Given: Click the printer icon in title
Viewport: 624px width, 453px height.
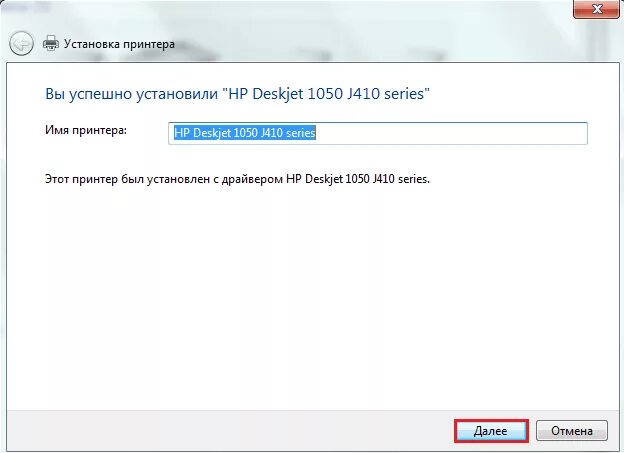Looking at the screenshot, I should click(x=51, y=43).
